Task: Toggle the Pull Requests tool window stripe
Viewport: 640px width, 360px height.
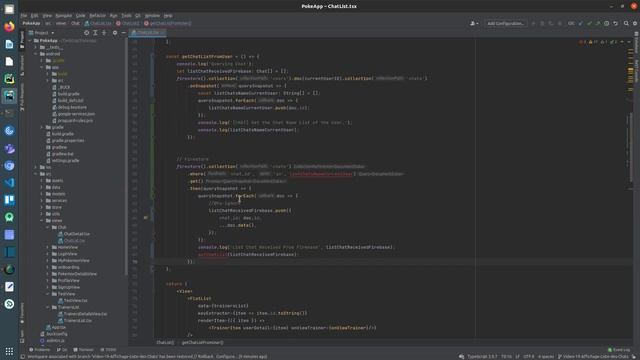Action: pos(22,97)
